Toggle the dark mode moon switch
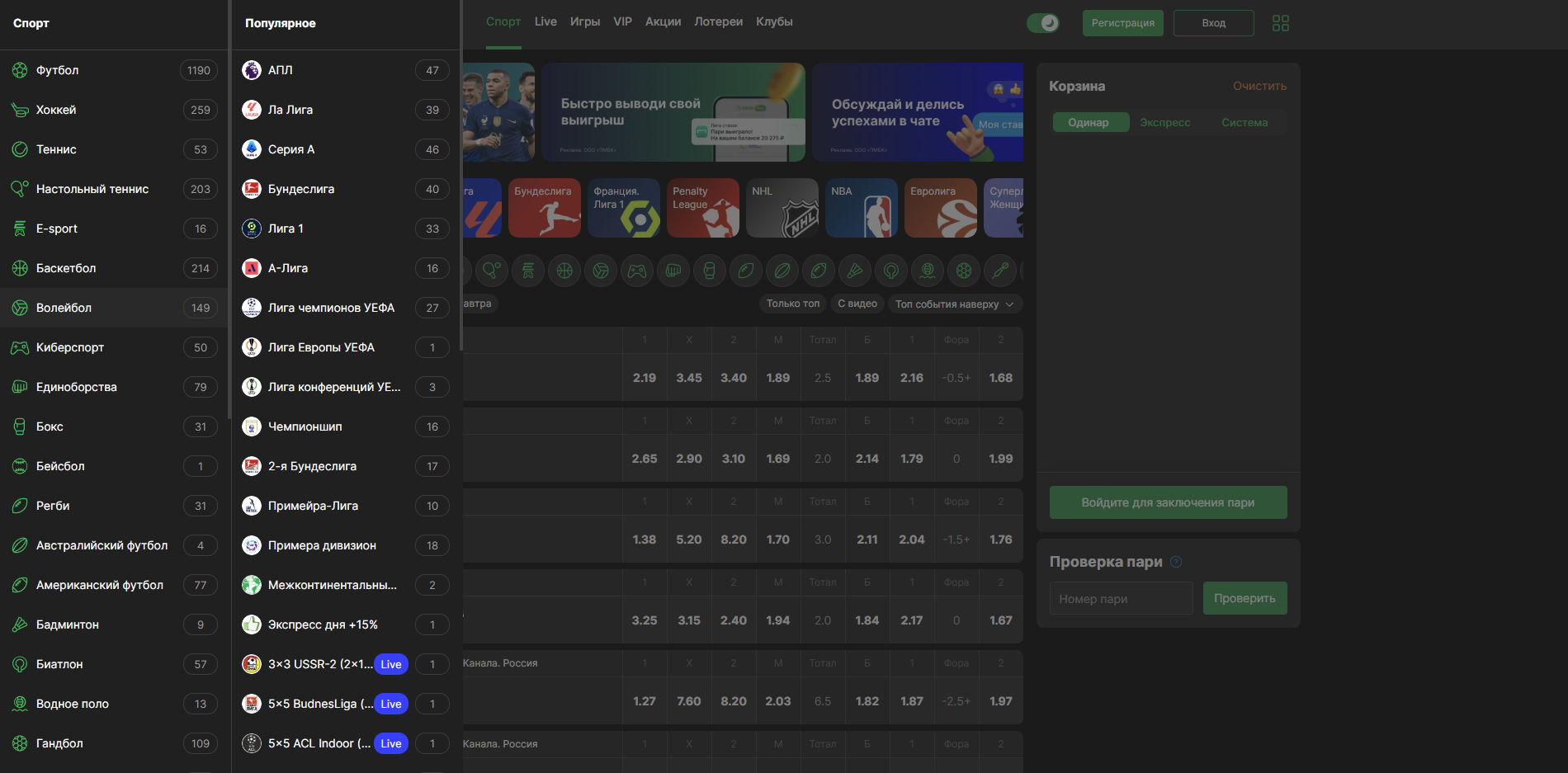 coord(1043,23)
